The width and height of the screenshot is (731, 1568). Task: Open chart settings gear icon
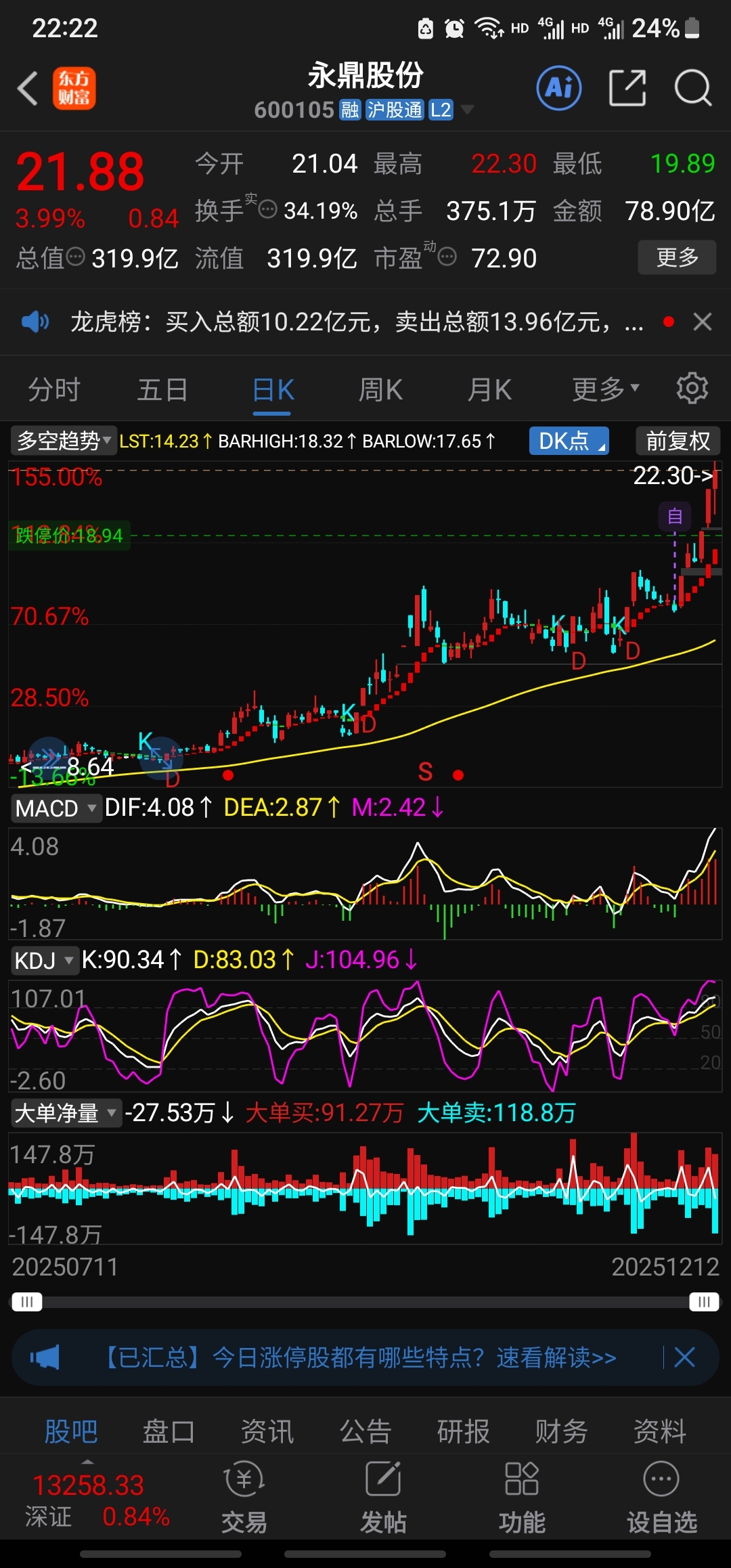pos(692,389)
